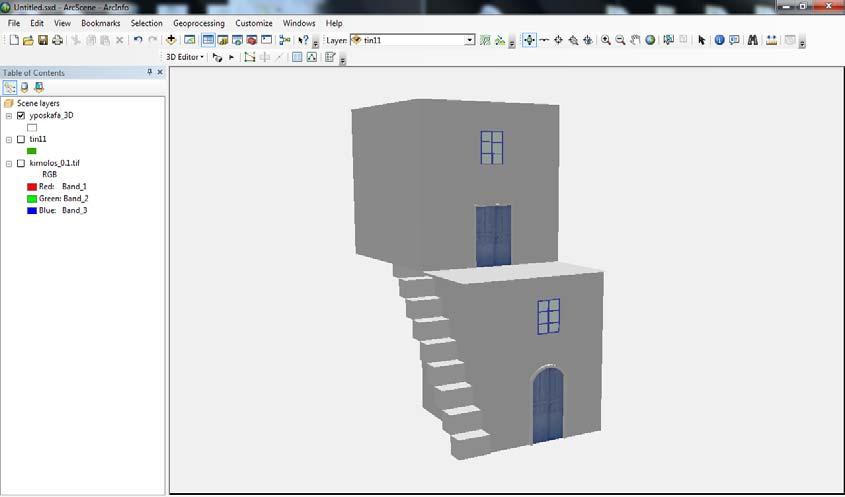Uncheck the yposkafa_3D layer checkbox
The height and width of the screenshot is (497, 845).
tap(21, 115)
